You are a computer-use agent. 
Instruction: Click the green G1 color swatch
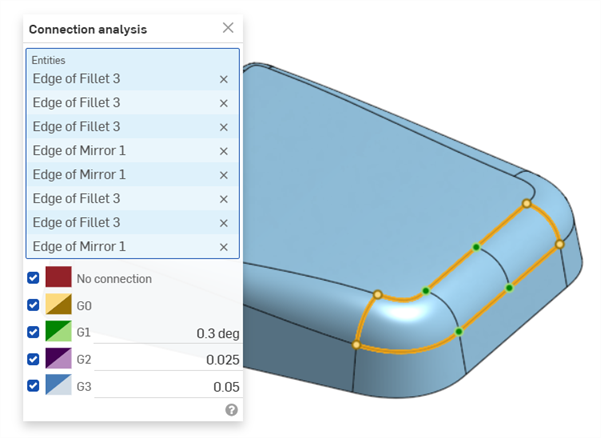(x=58, y=332)
